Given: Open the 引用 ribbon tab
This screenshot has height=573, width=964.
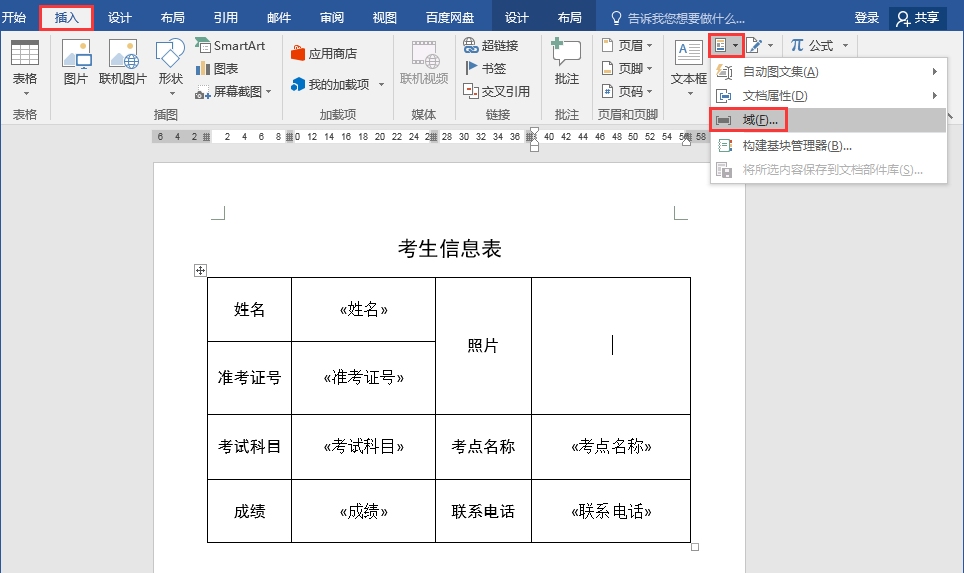Looking at the screenshot, I should [226, 17].
